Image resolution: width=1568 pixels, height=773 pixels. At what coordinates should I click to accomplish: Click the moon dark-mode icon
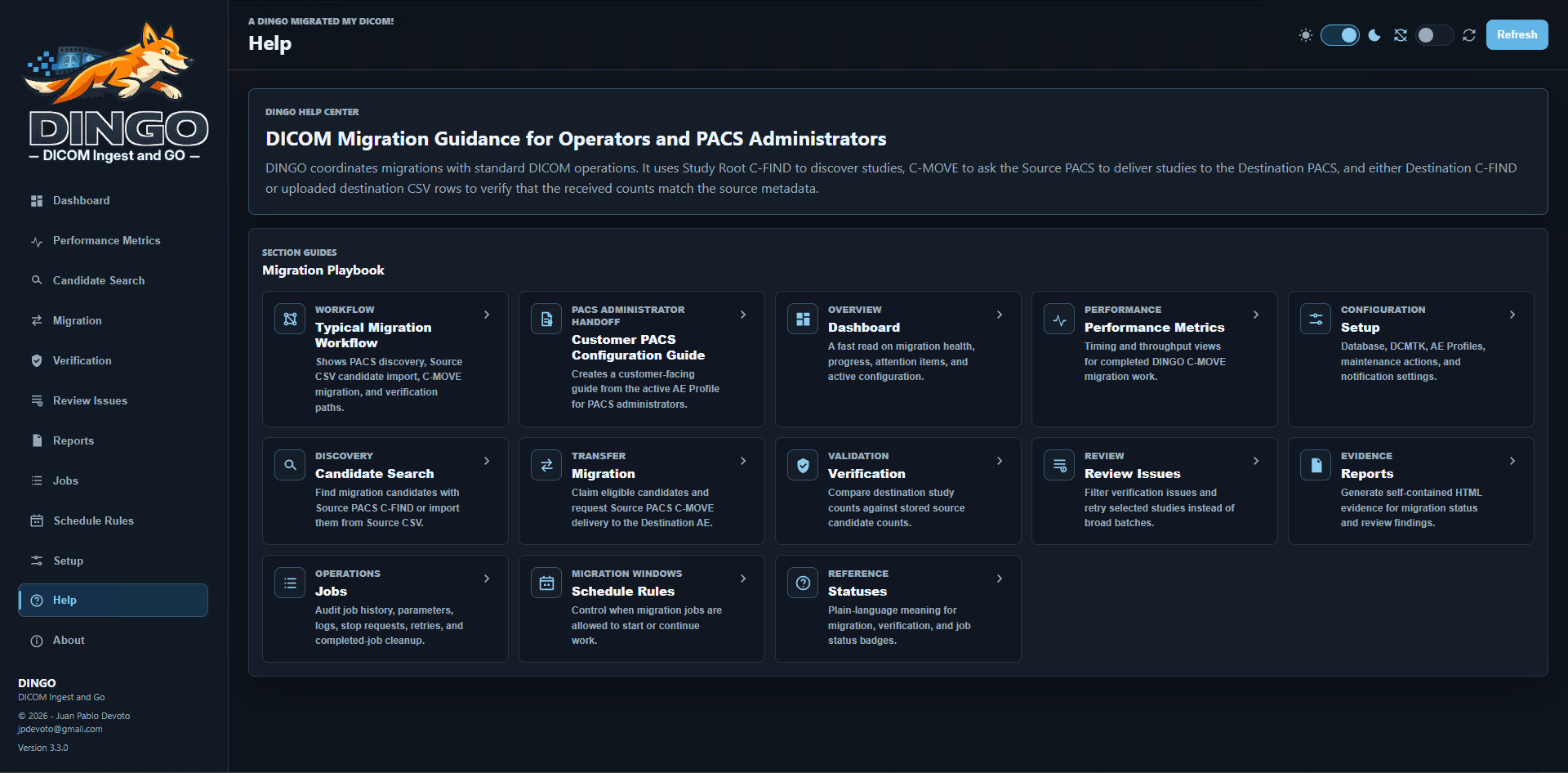pyautogui.click(x=1374, y=35)
